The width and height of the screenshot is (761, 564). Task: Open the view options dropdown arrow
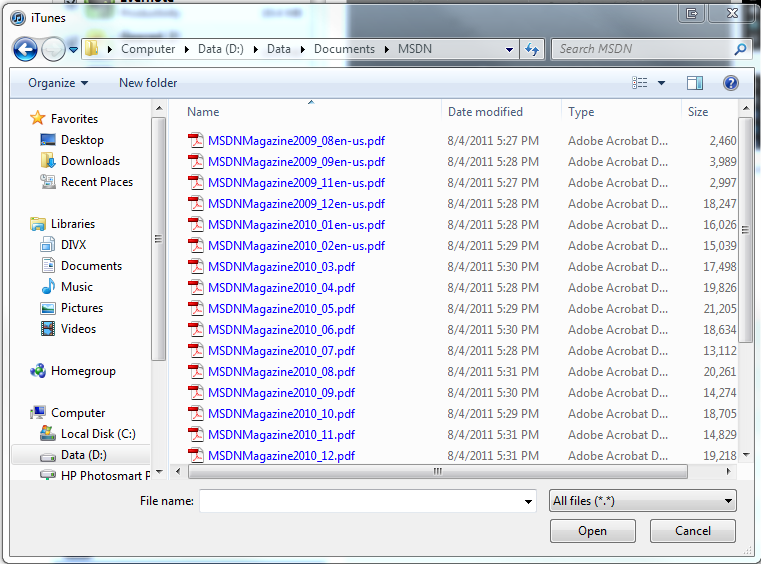(661, 83)
